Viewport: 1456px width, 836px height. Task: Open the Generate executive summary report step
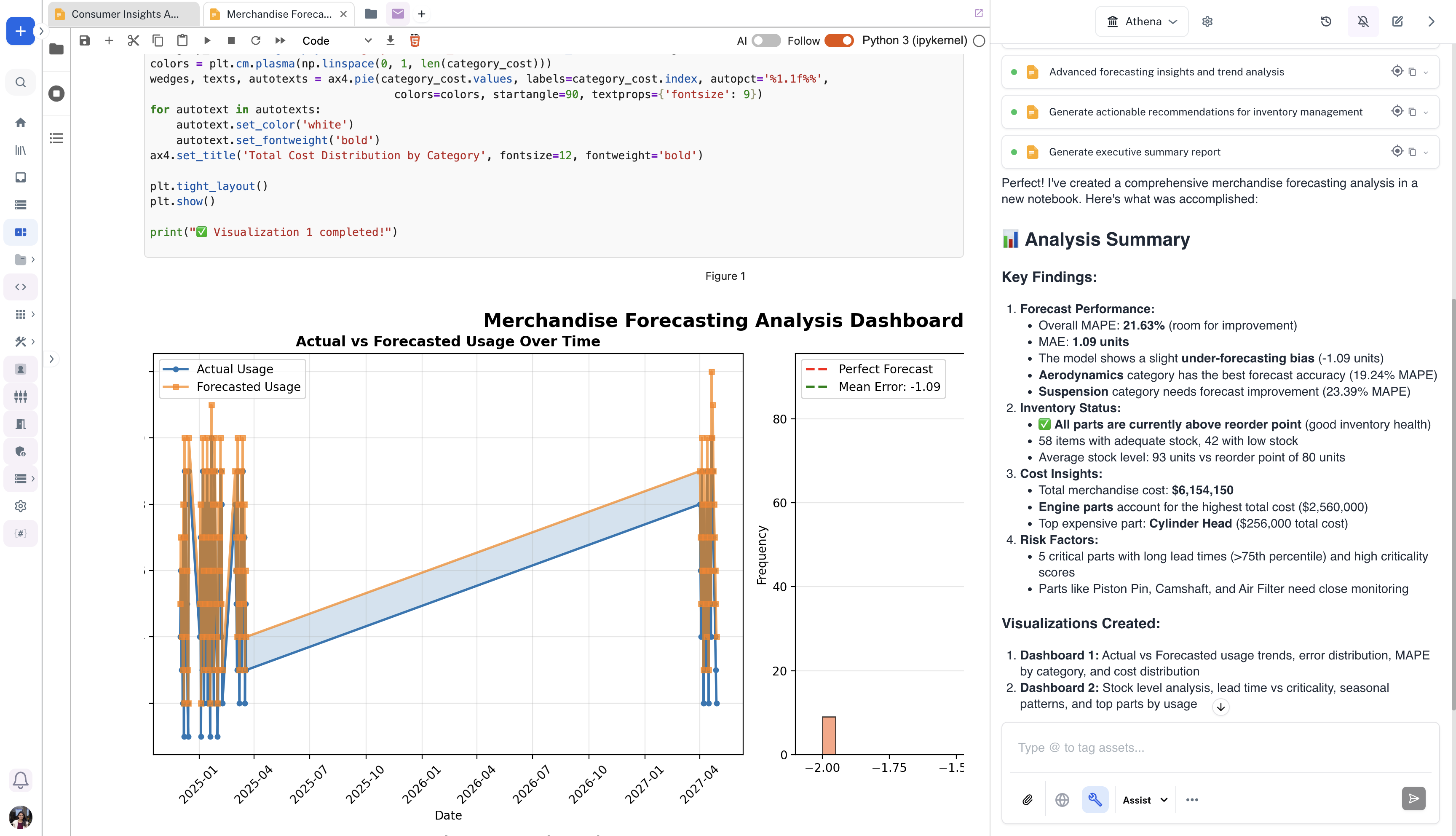point(1134,152)
